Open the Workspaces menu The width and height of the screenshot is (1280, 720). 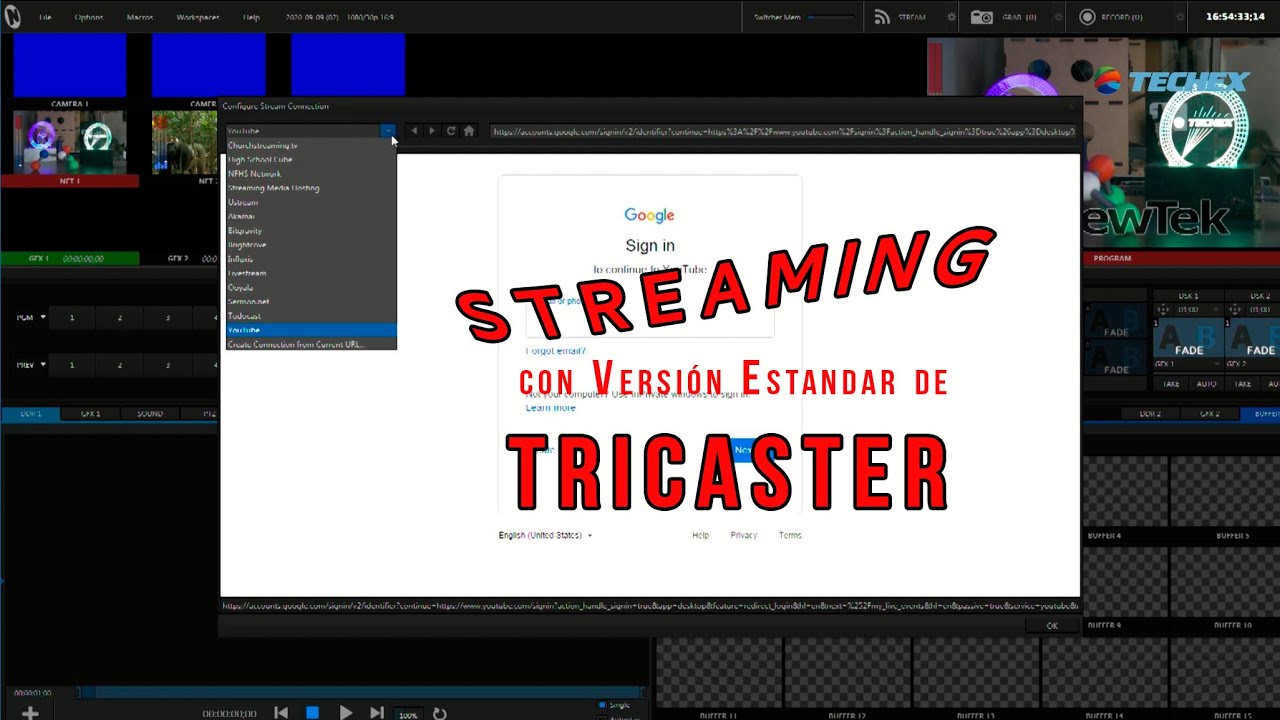coord(197,17)
